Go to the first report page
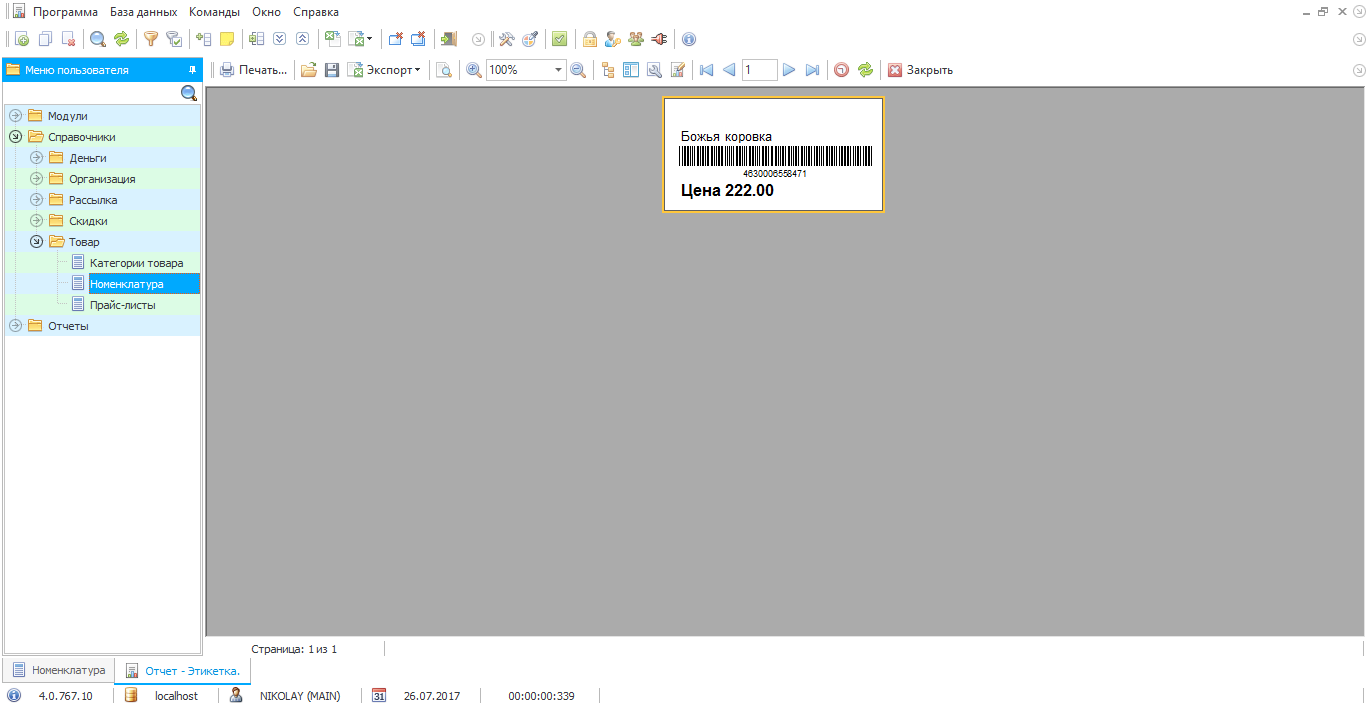This screenshot has width=1370, height=707. pyautogui.click(x=706, y=70)
